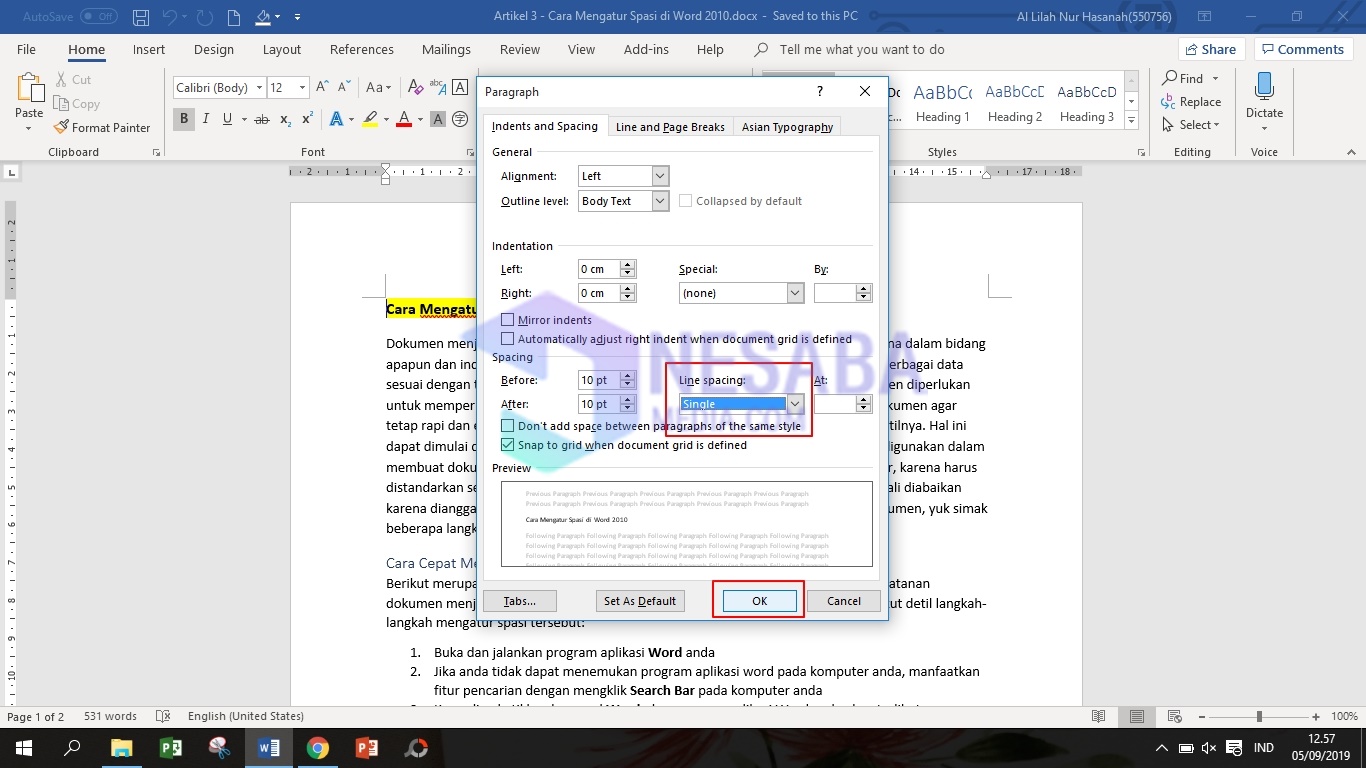The image size is (1366, 768).
Task: Click Cancel in Paragraph dialog
Action: click(x=843, y=601)
